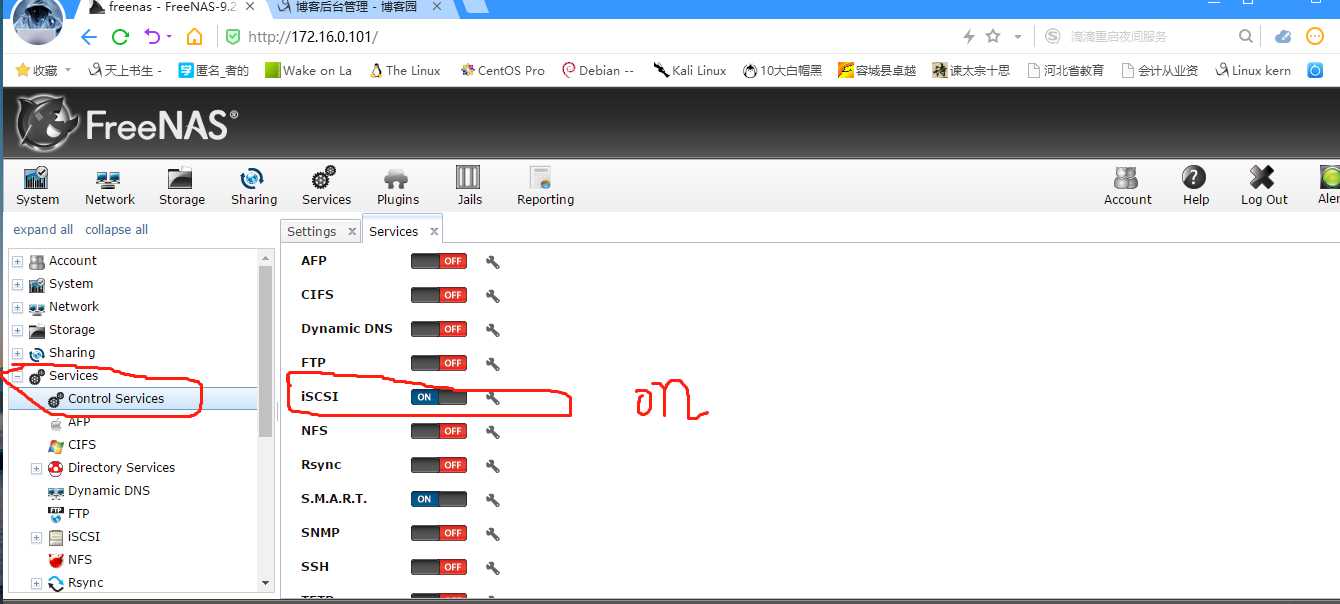The width and height of the screenshot is (1340, 604).
Task: Open the Kali Linux bookmark
Action: tap(689, 70)
